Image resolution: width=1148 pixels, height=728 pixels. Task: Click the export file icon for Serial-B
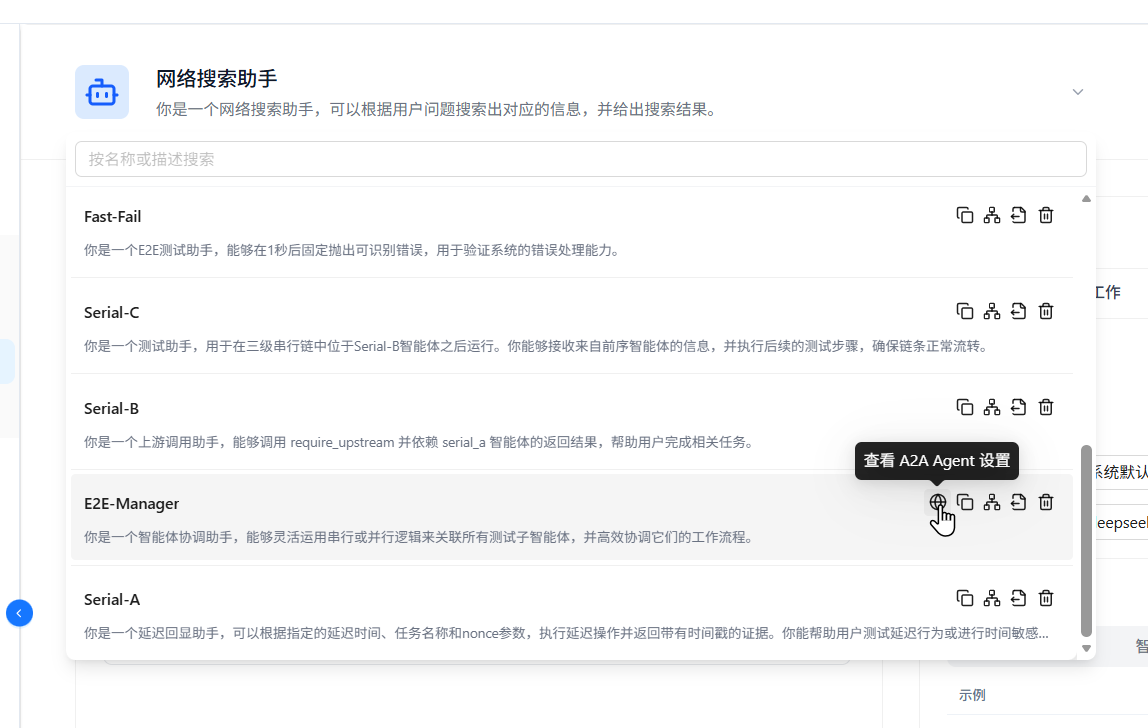click(1018, 407)
